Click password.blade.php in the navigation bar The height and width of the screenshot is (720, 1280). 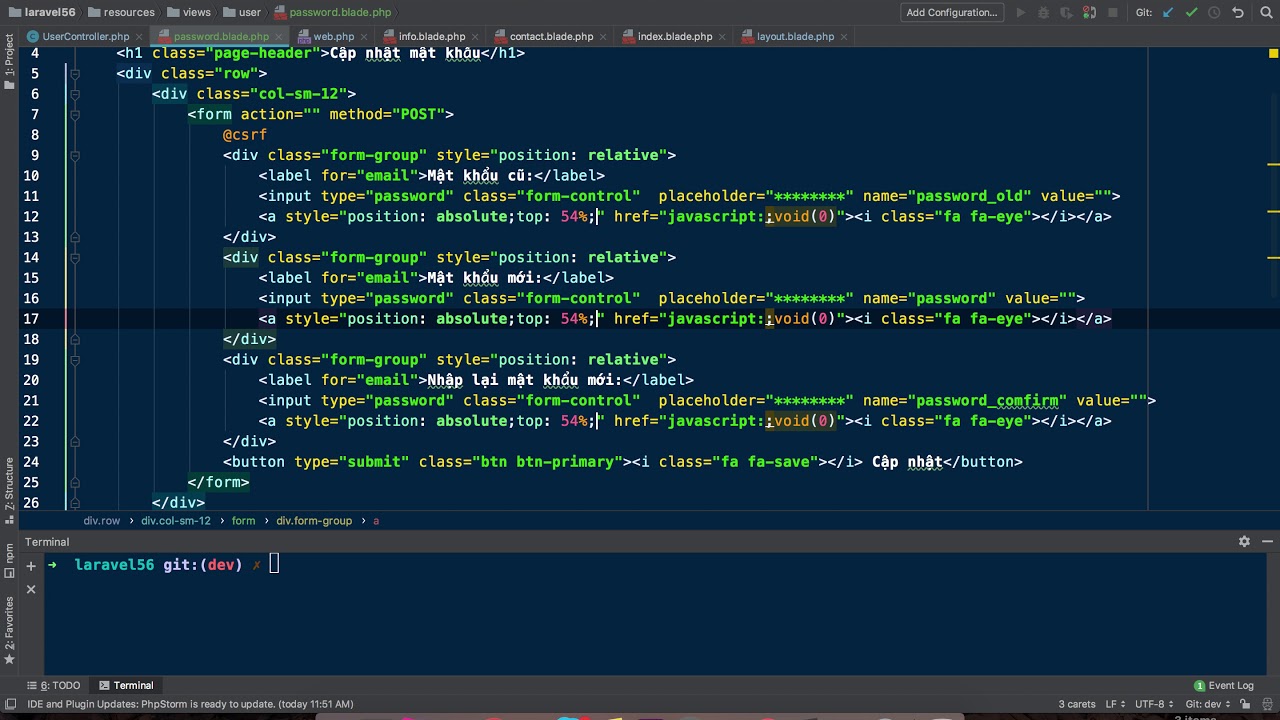coord(332,13)
